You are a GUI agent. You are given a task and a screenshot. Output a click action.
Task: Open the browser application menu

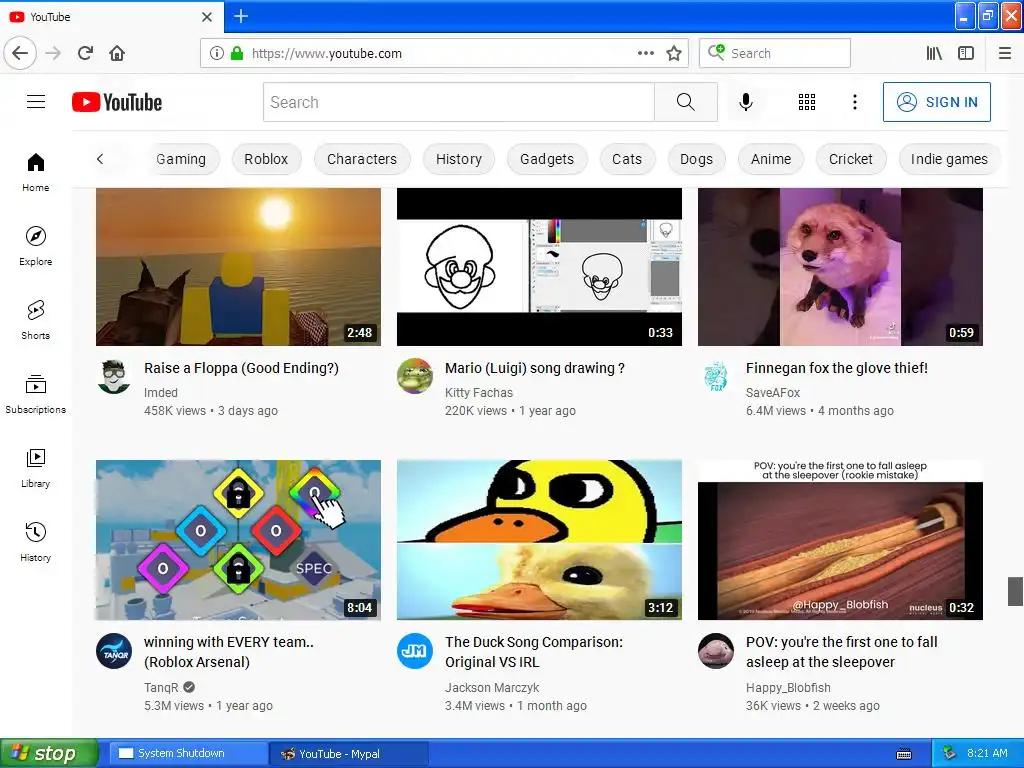1005,53
